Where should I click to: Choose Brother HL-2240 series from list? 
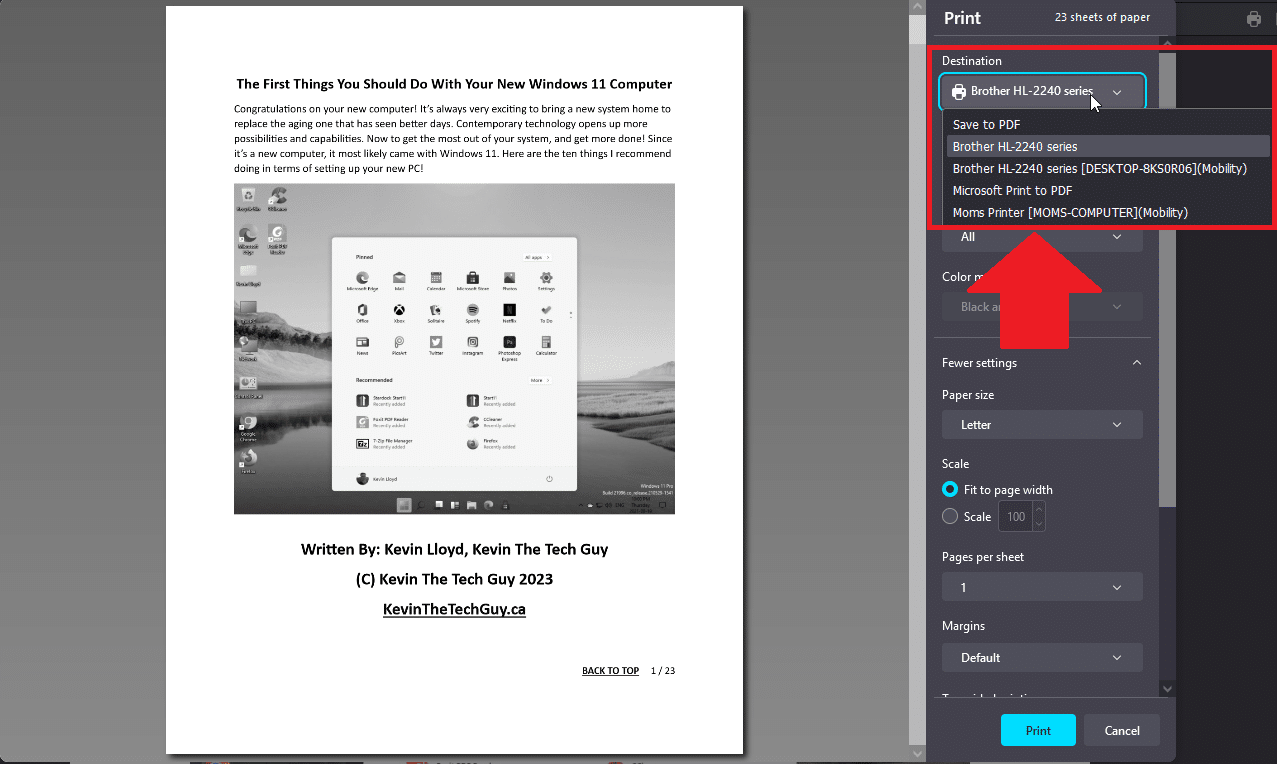[1108, 147]
